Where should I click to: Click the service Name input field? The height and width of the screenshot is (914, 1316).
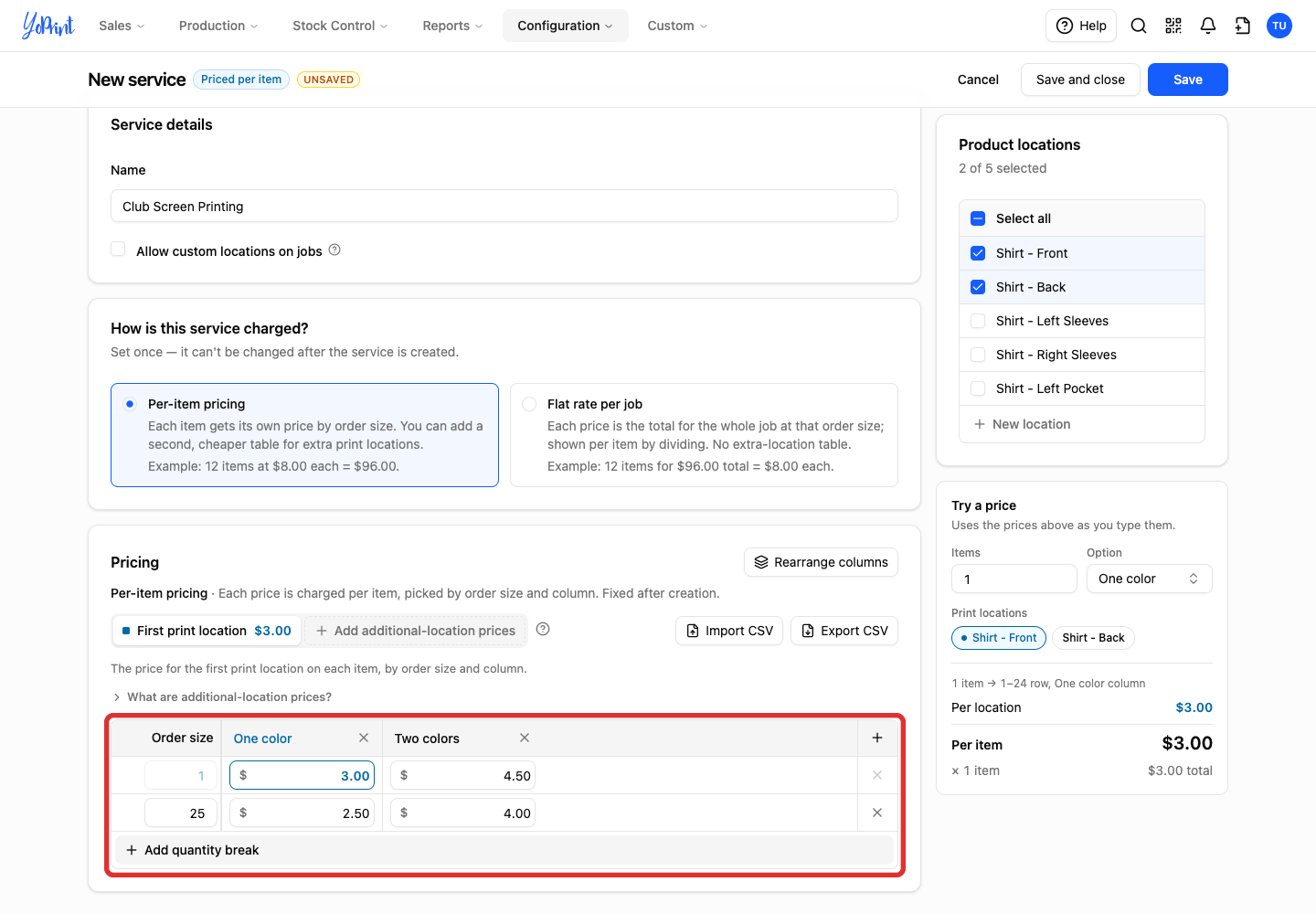(x=504, y=206)
